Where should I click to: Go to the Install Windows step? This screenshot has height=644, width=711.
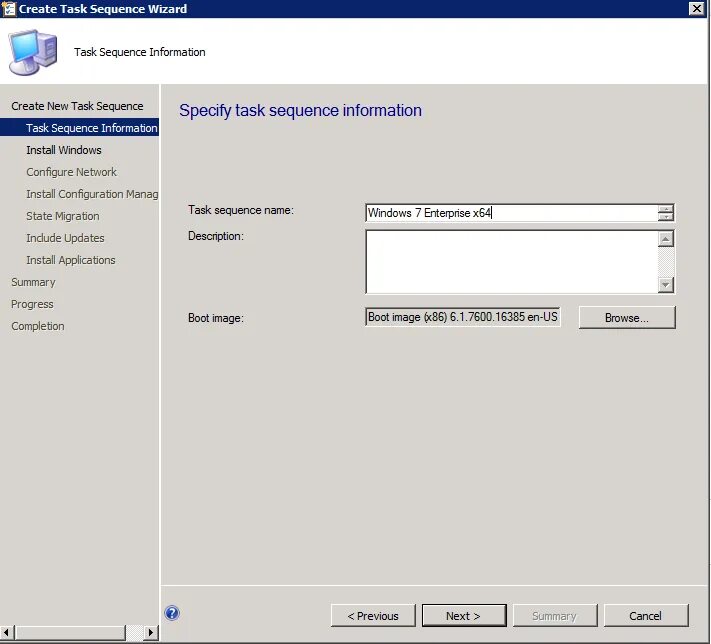pyautogui.click(x=64, y=150)
